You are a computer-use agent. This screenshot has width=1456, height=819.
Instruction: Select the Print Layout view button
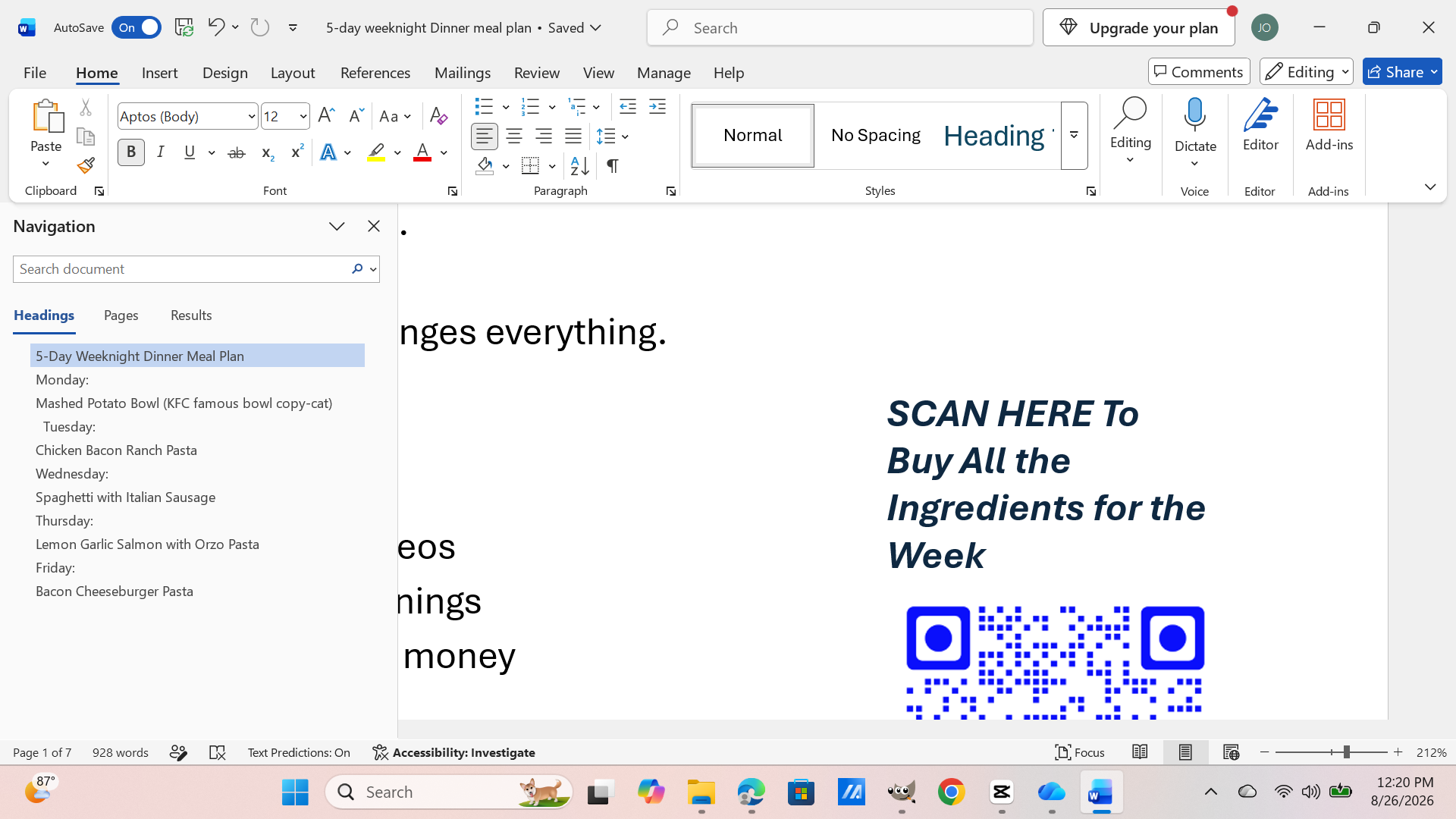pyautogui.click(x=1185, y=752)
